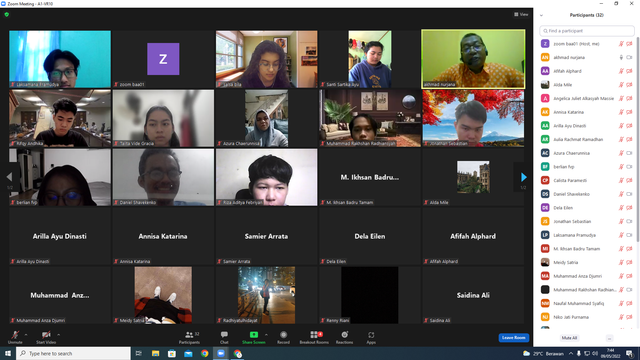Open File Explorer from the taskbar

pyautogui.click(x=156, y=353)
